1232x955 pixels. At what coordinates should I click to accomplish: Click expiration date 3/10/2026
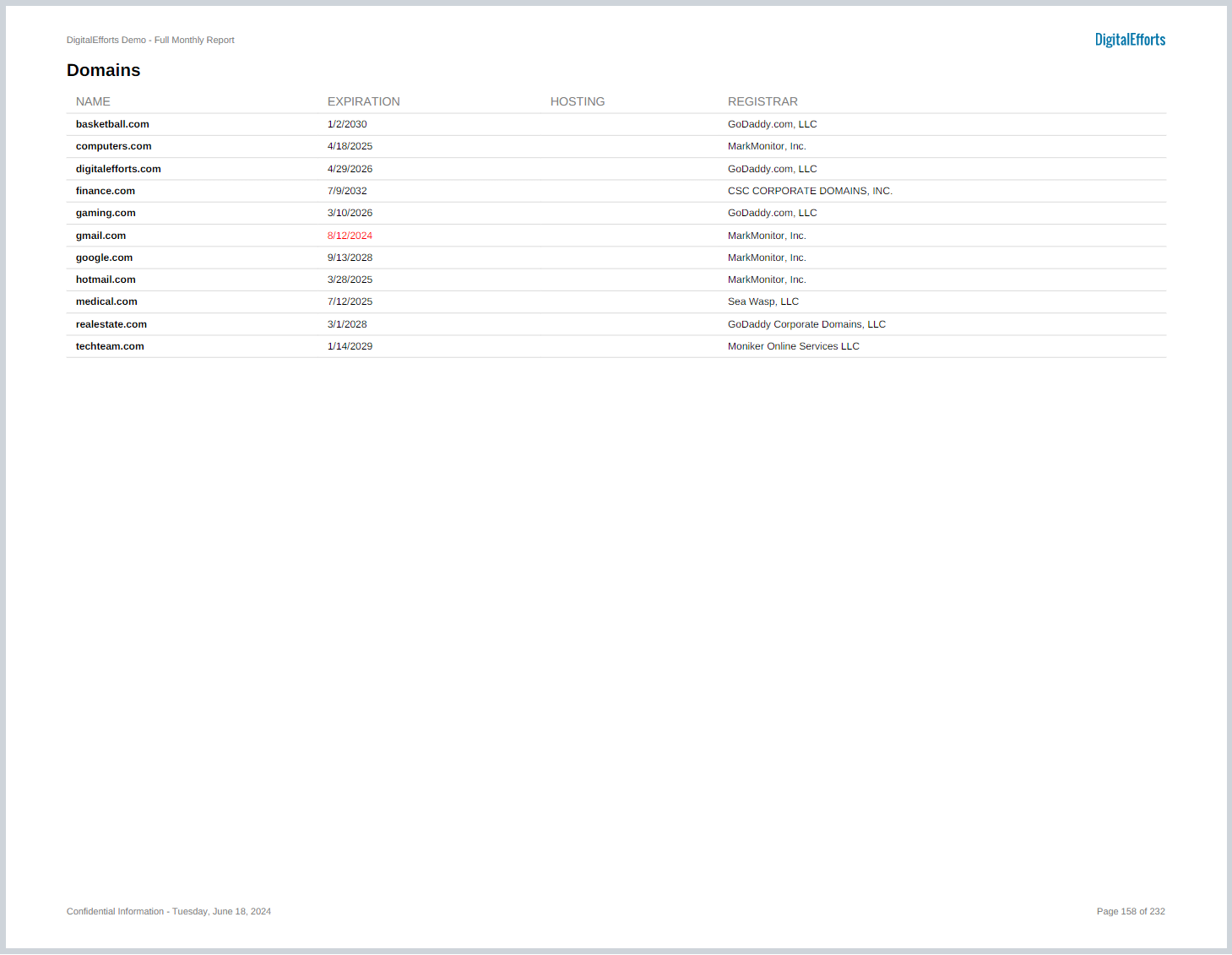350,213
